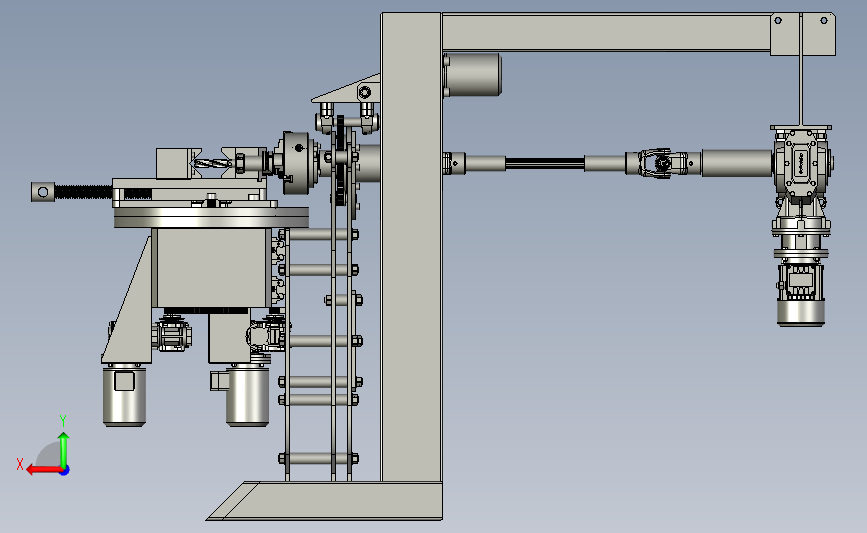
Task: Select the circular rotary table disc
Action: point(211,217)
